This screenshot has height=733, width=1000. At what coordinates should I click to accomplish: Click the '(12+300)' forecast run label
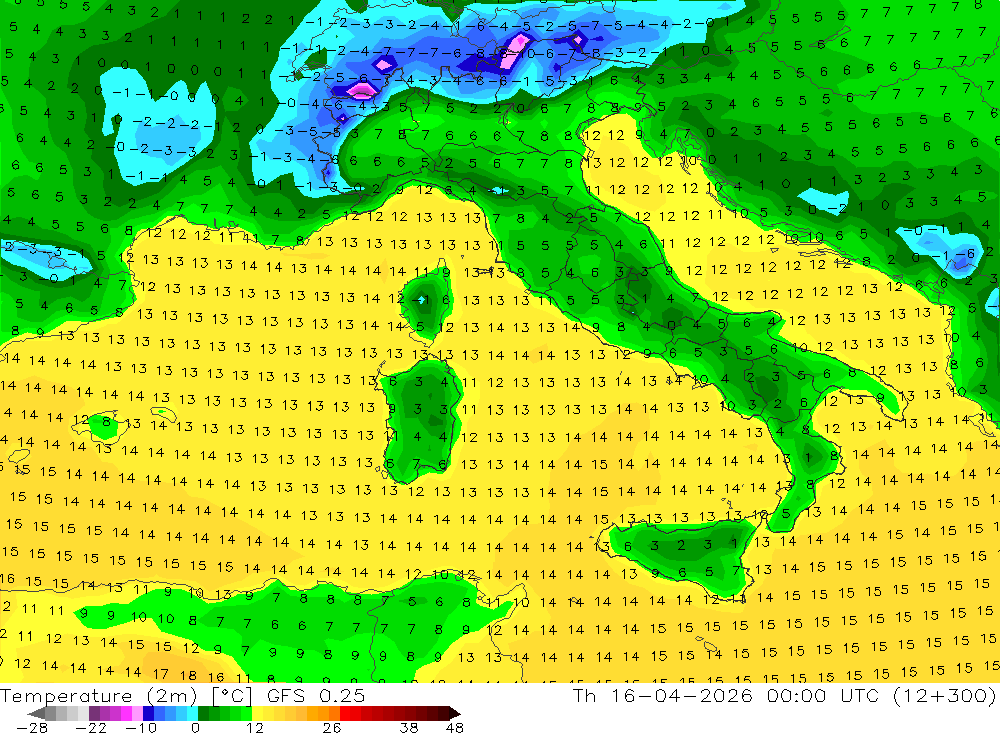945,696
